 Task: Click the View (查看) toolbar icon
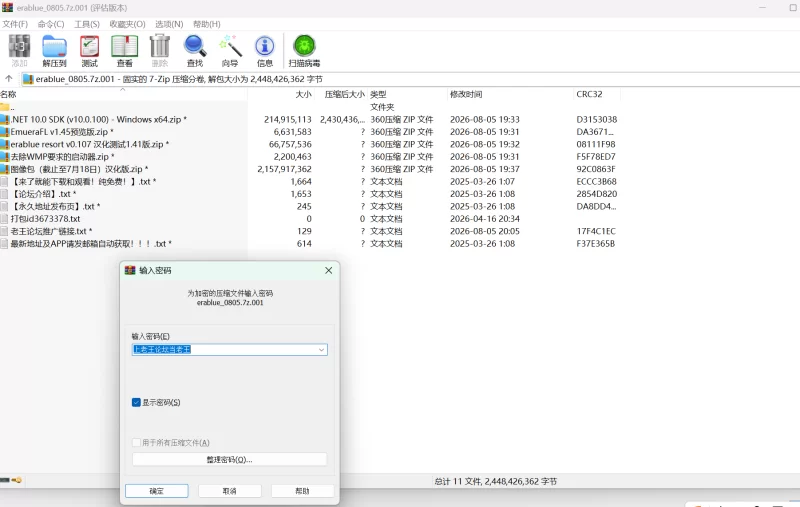(x=124, y=50)
